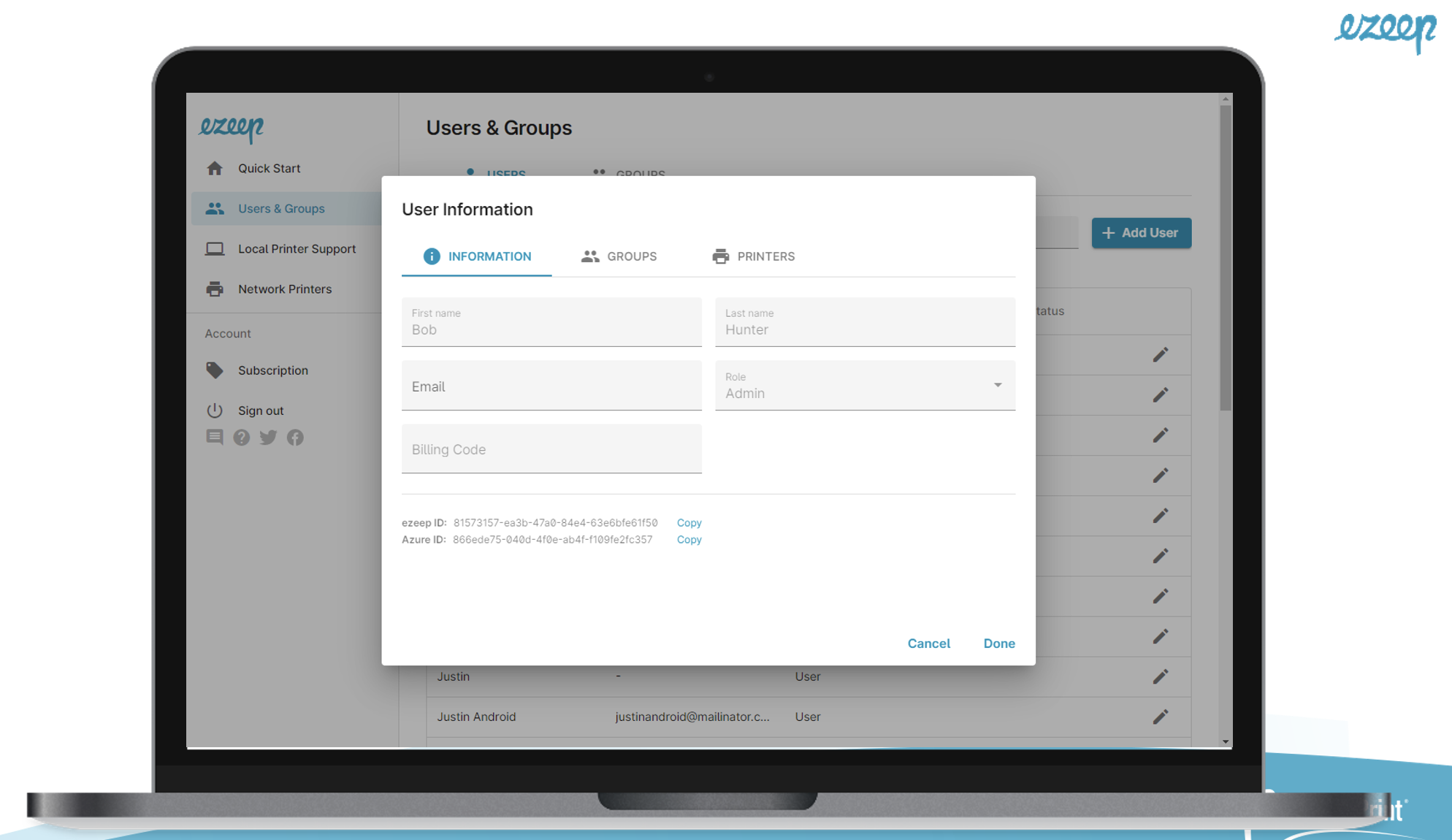Click the Quick Start home icon

[x=214, y=169]
